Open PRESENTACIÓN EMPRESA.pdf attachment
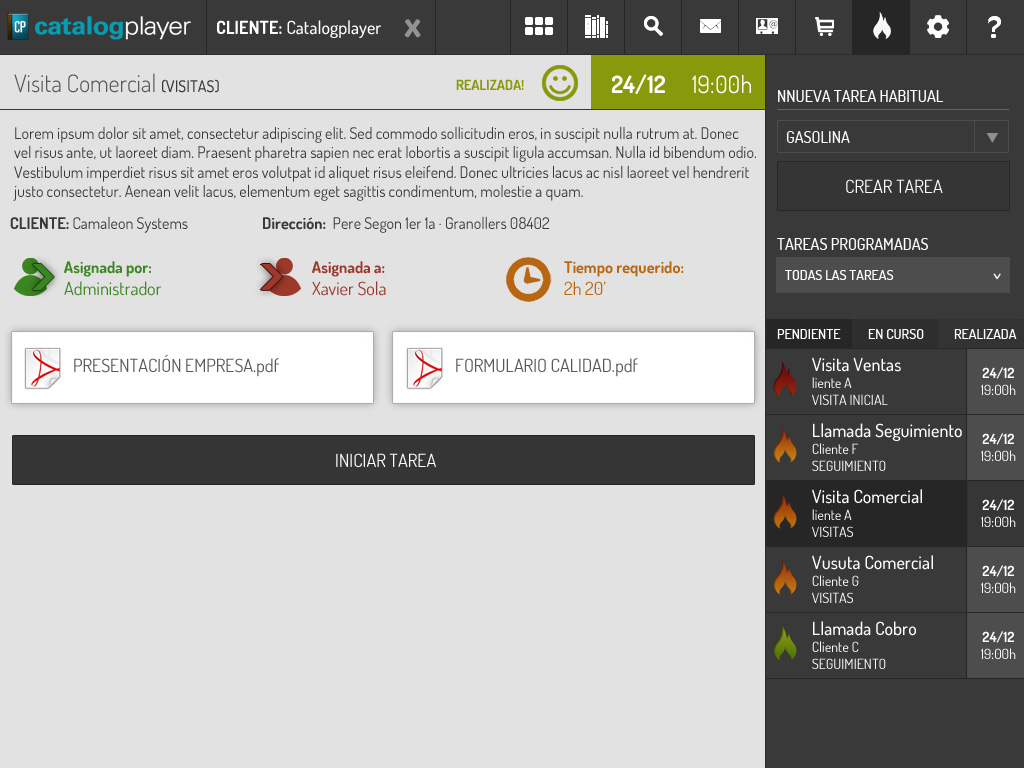Viewport: 1024px width, 768px height. [193, 367]
